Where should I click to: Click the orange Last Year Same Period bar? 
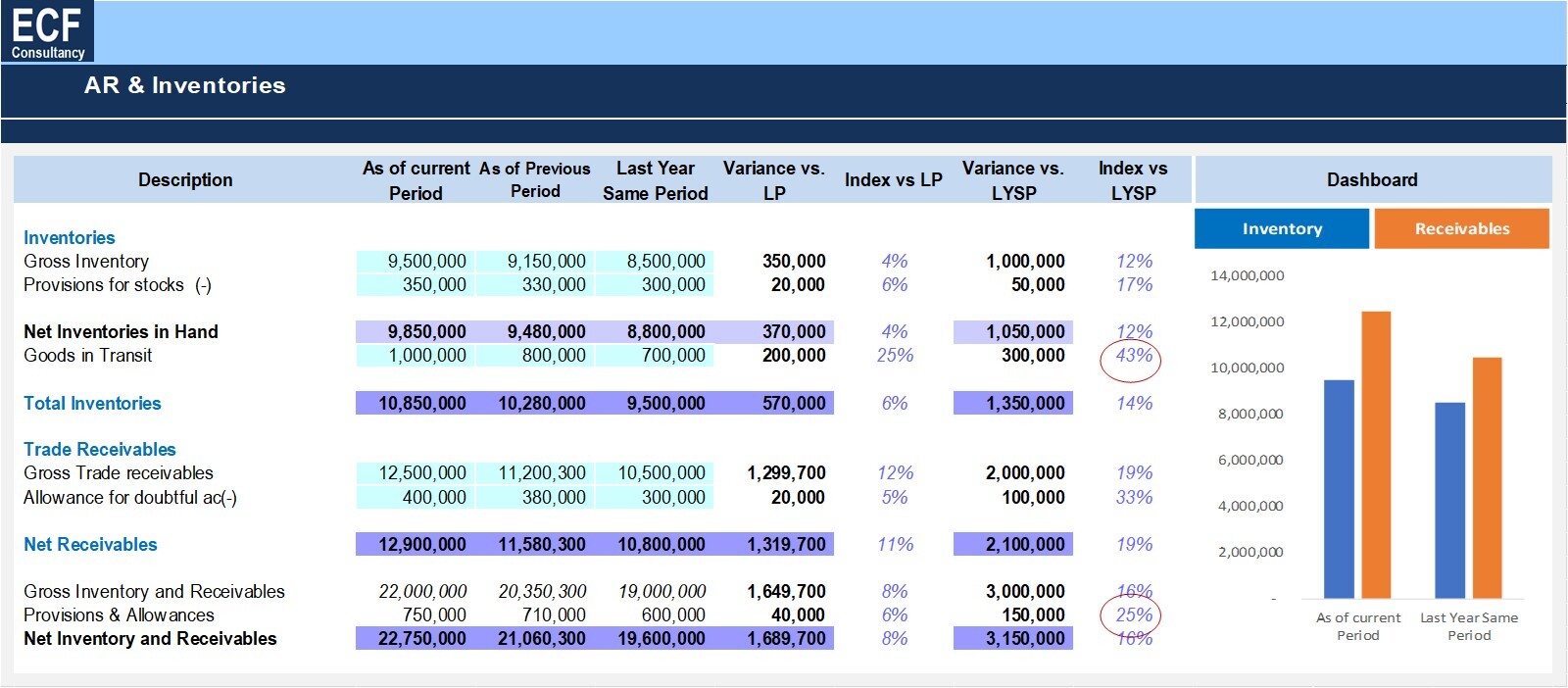[1487, 477]
